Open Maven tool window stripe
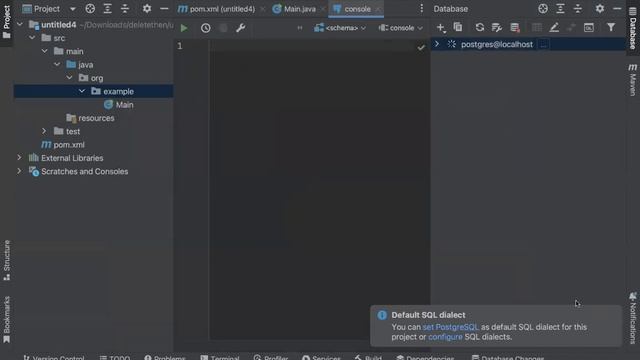This screenshot has width=640, height=360. coord(633,80)
